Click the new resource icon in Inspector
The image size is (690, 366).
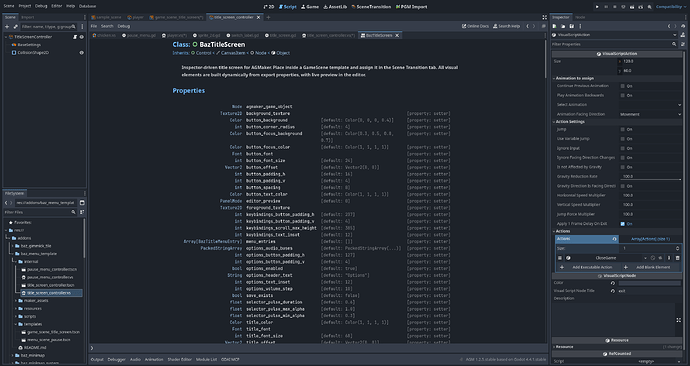(555, 26)
